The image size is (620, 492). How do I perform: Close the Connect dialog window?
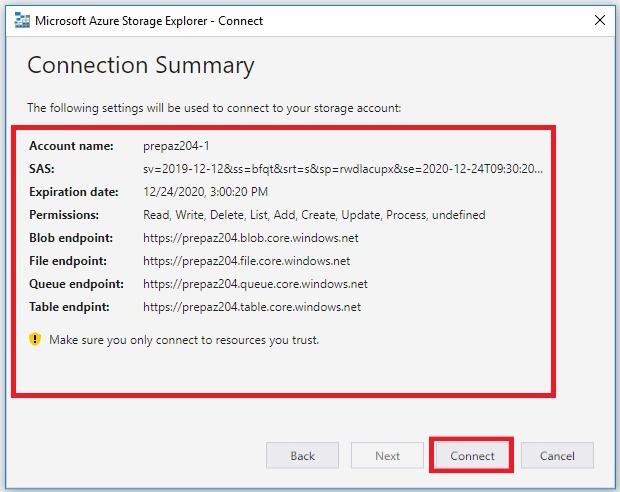coord(599,19)
